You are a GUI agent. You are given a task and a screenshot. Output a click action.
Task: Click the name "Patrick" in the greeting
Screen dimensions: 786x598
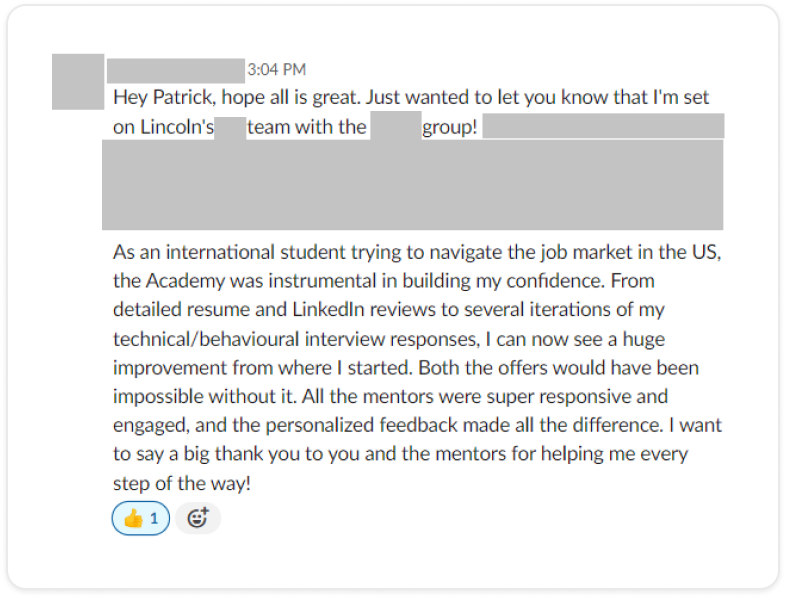coord(181,98)
